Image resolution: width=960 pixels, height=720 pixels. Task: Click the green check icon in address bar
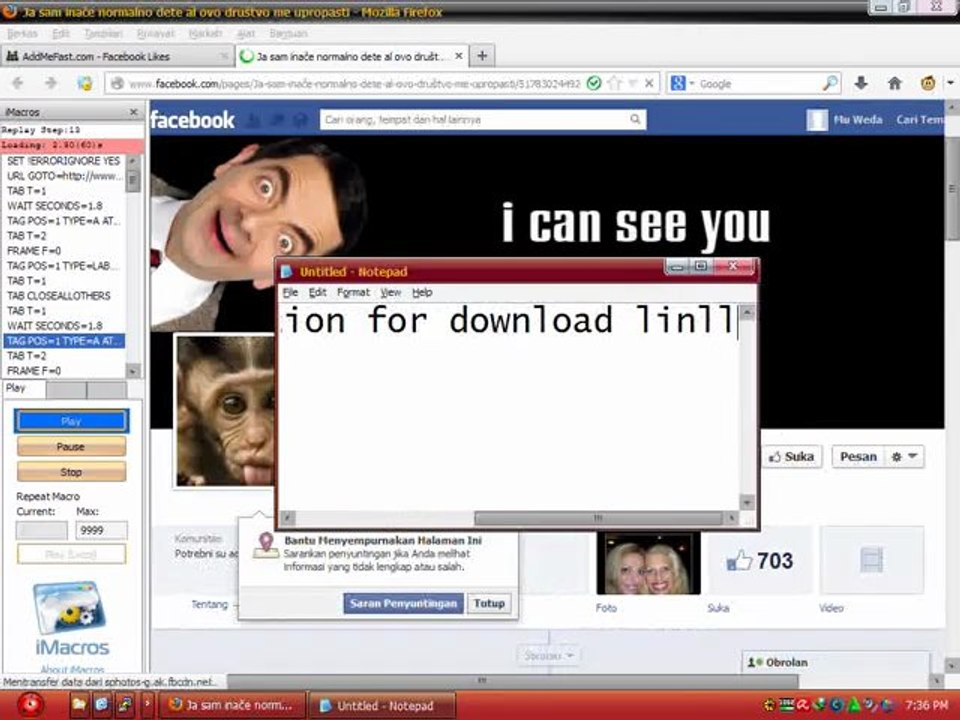click(594, 83)
